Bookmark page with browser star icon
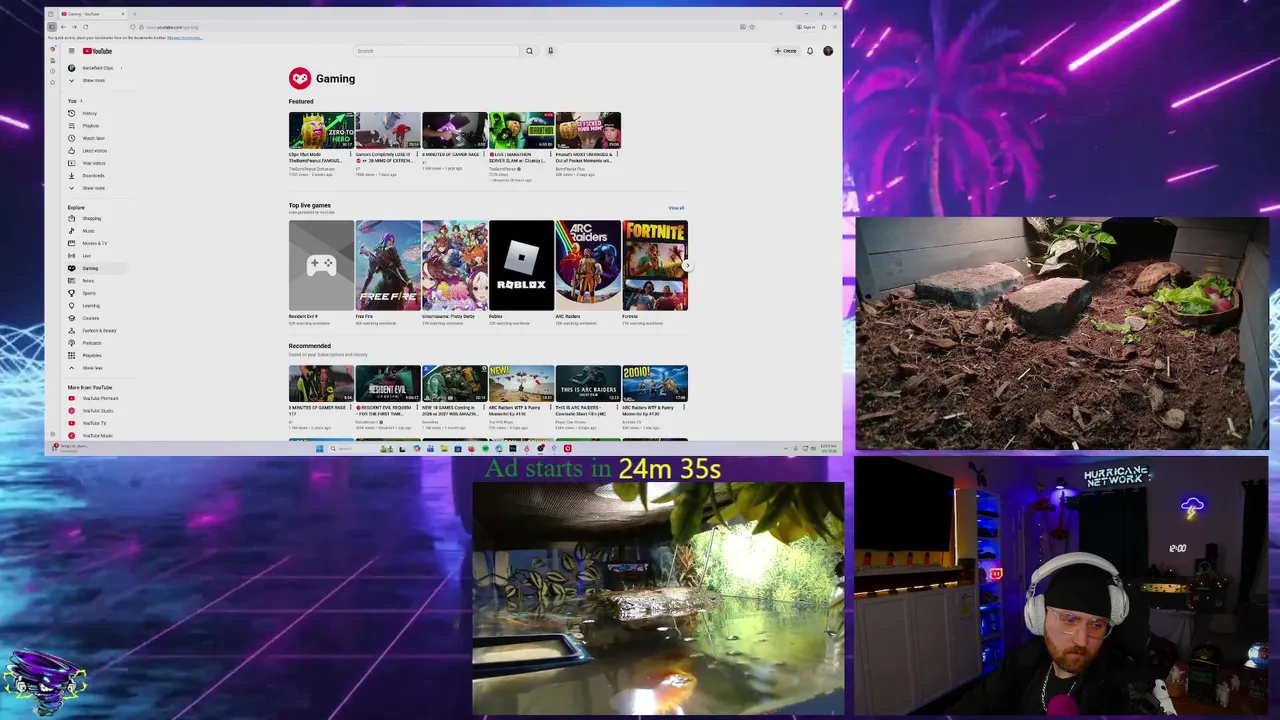The width and height of the screenshot is (1280, 720). coord(752,27)
